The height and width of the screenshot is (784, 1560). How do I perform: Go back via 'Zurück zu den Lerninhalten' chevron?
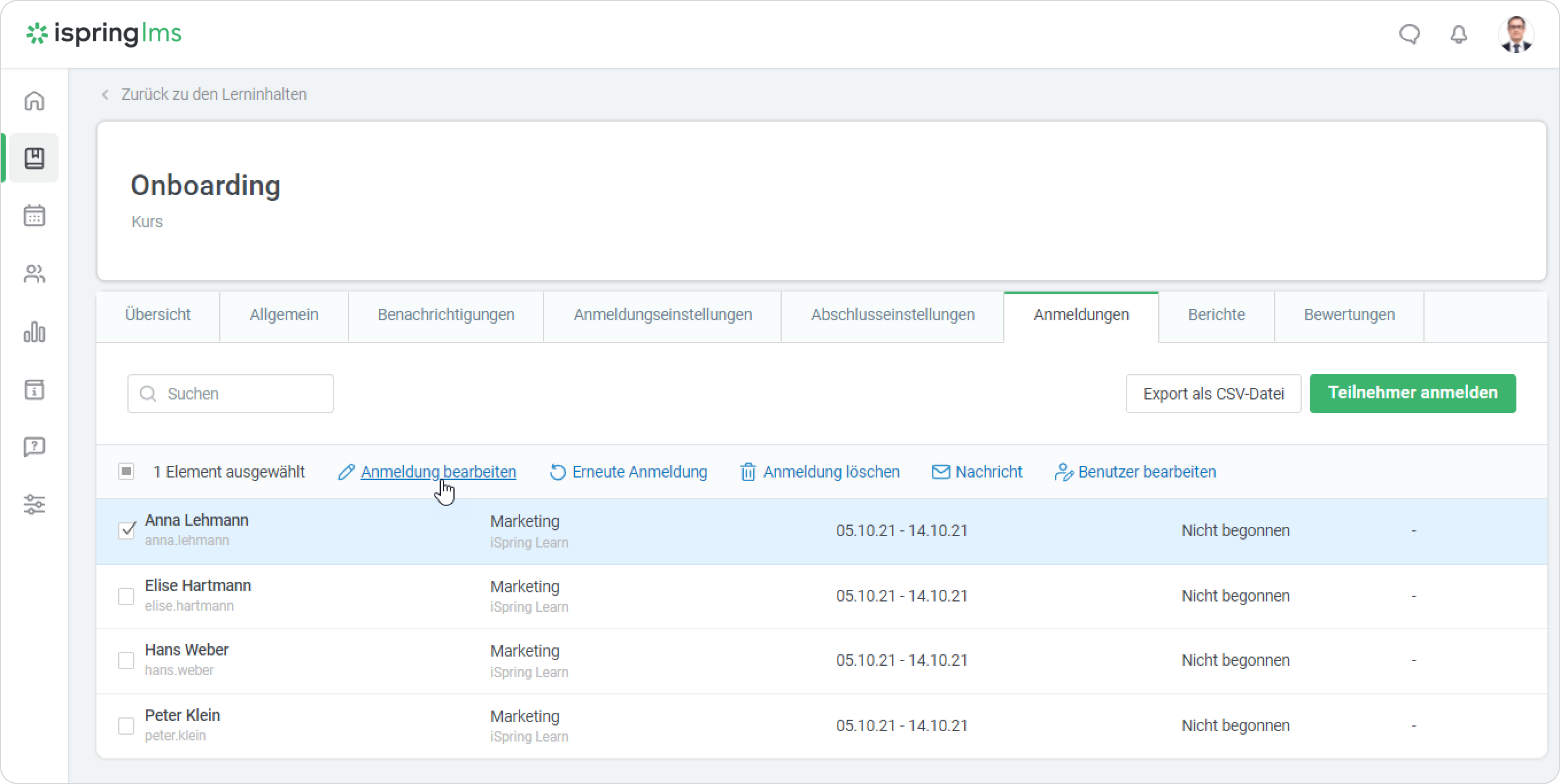coord(106,95)
